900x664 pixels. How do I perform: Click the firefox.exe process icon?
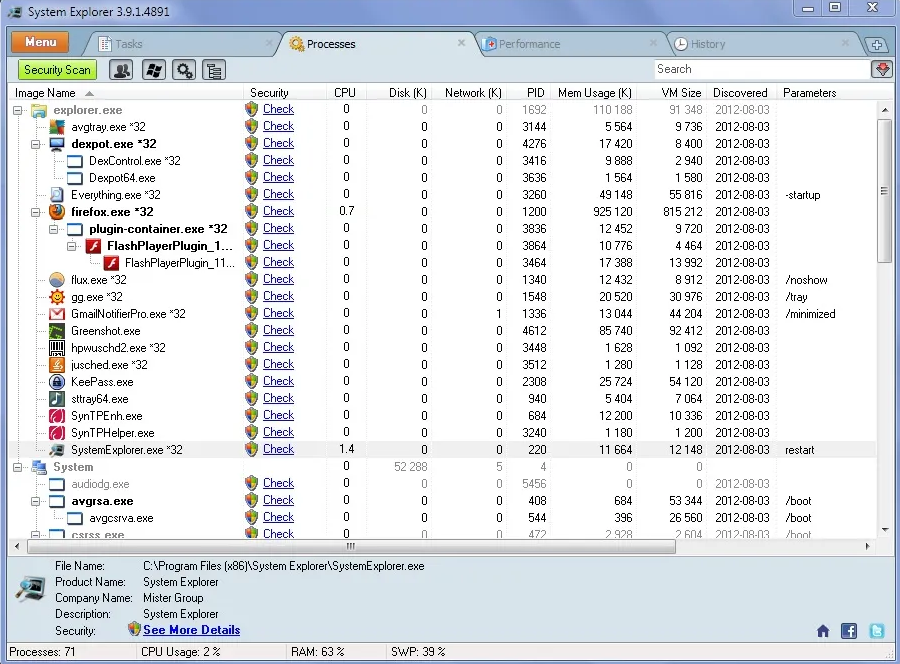tap(57, 212)
